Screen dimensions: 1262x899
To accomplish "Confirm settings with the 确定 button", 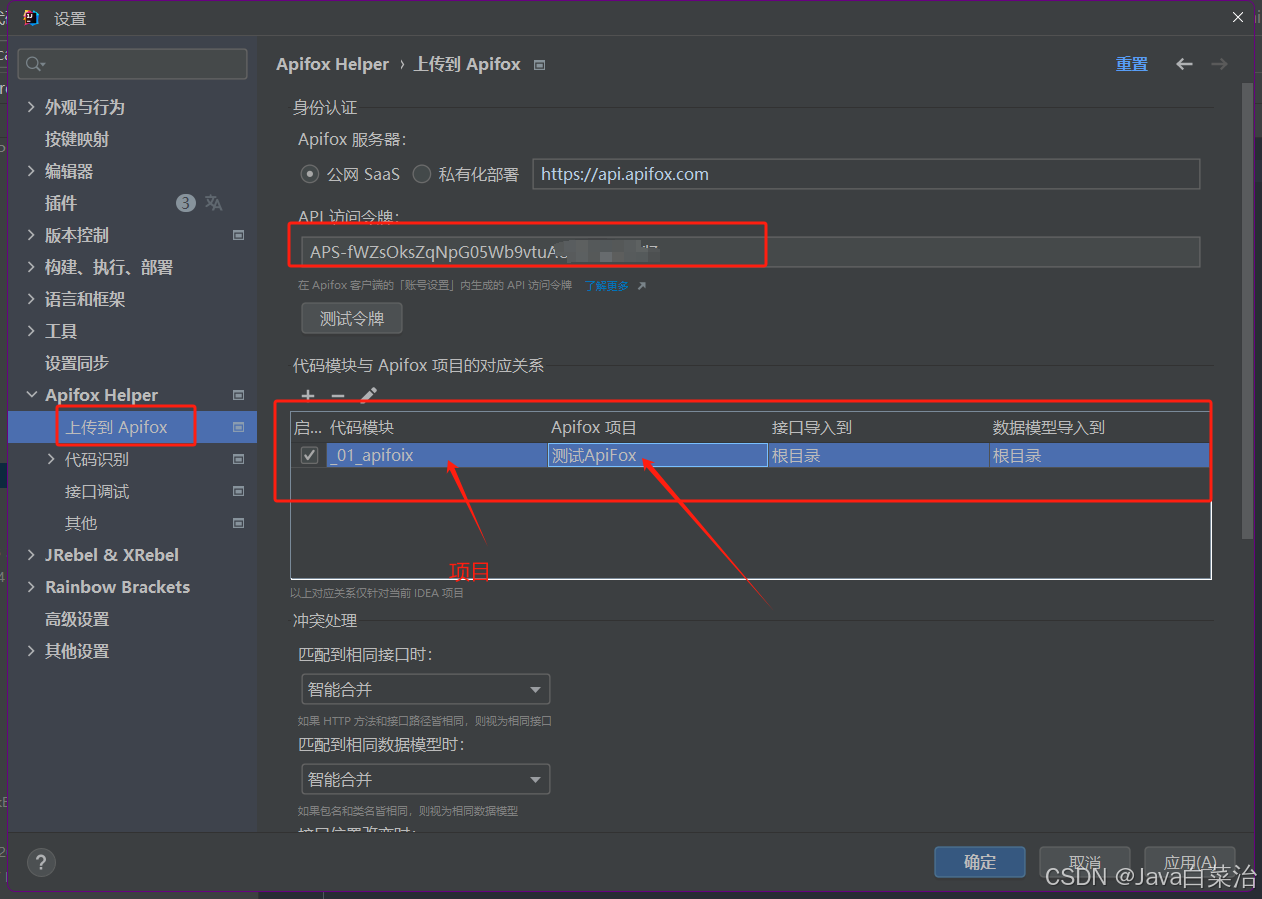I will (x=980, y=862).
